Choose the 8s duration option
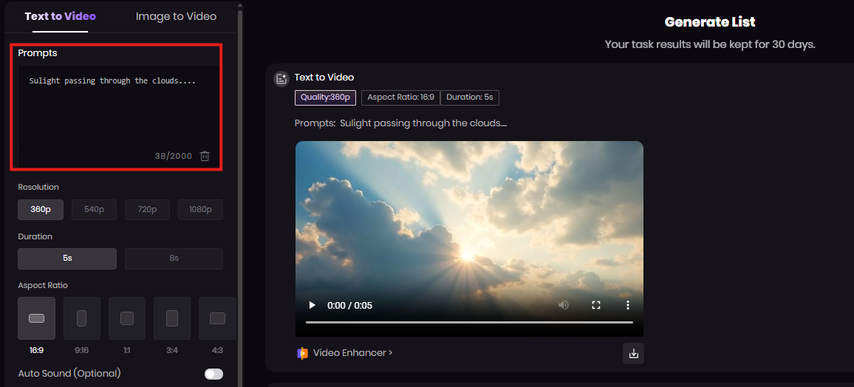Viewport: 854px width, 387px height. (x=174, y=259)
